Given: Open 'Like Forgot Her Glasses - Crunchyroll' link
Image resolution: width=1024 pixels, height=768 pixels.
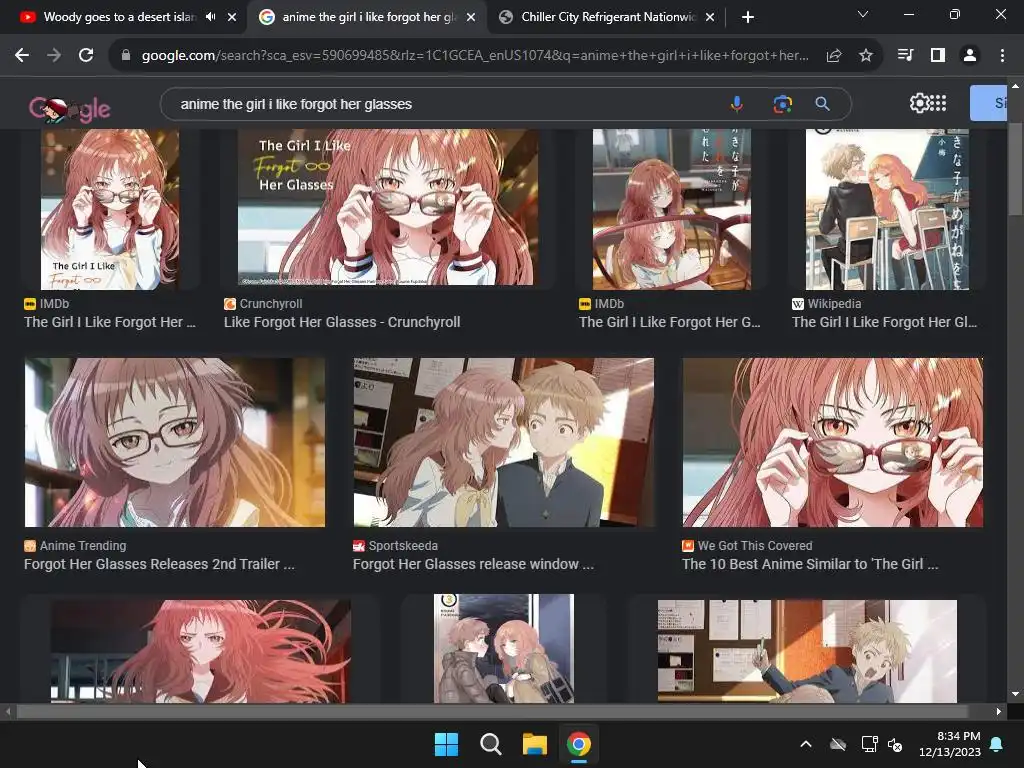Looking at the screenshot, I should pos(342,322).
